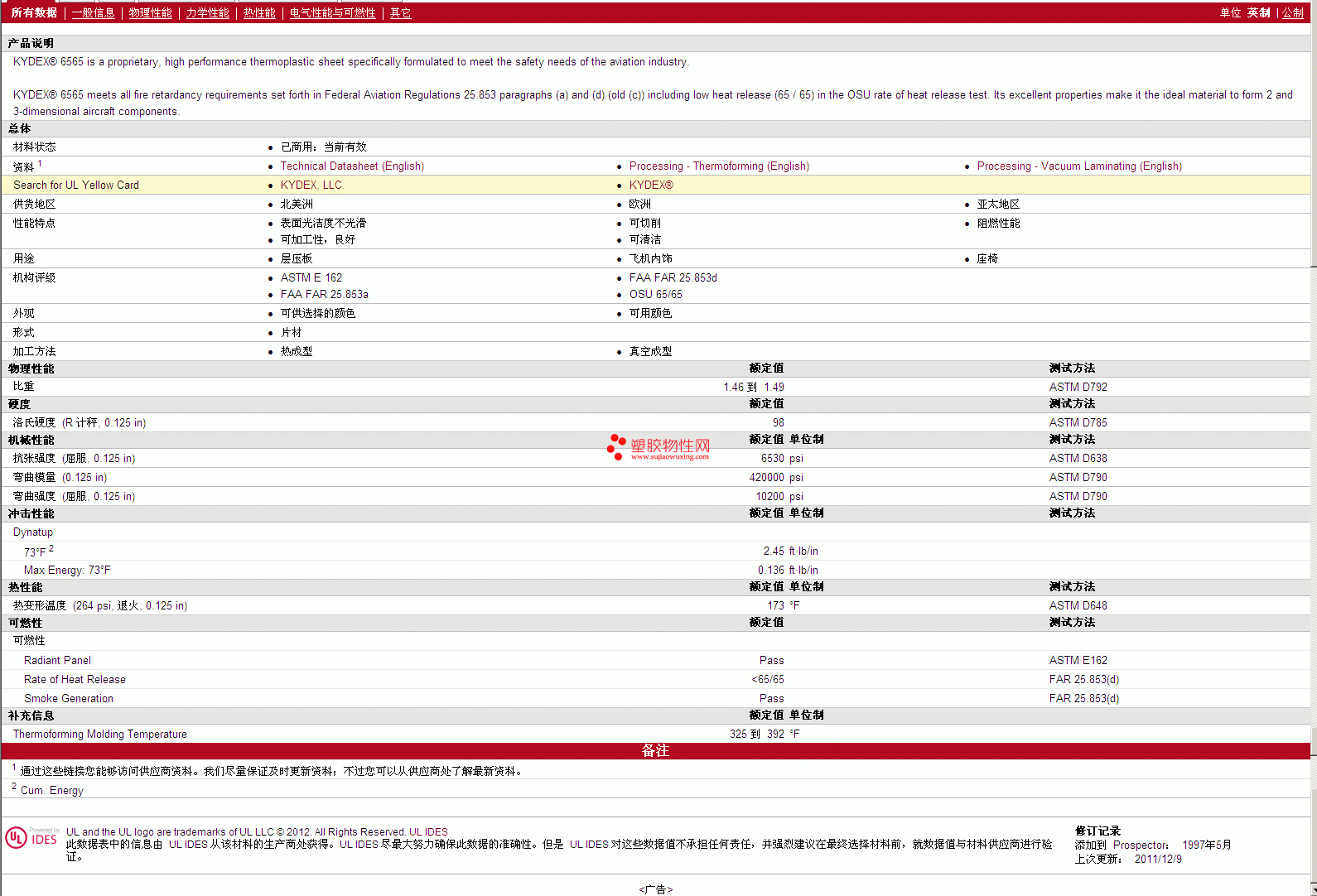
Task: Click the Smoke Generation row label
Action: pyautogui.click(x=69, y=698)
